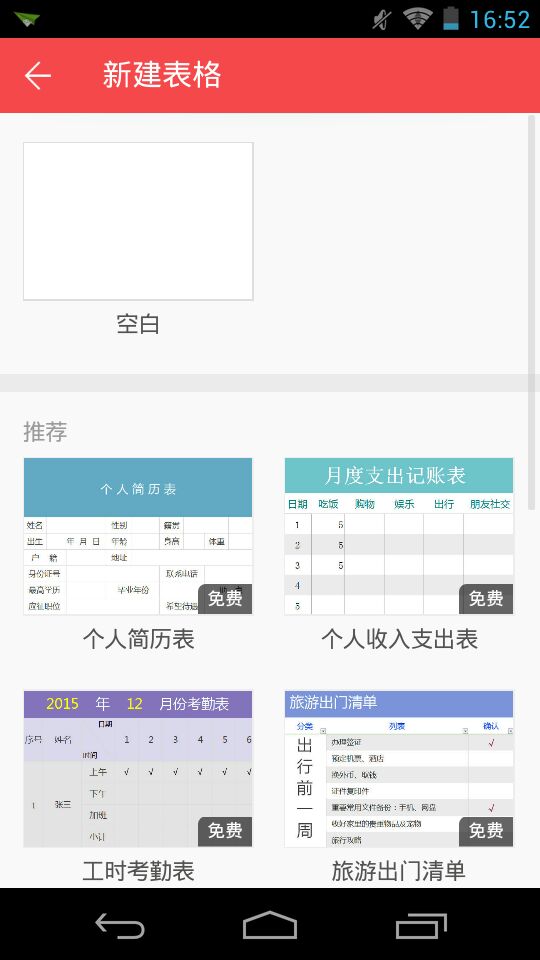
Task: Open the 工时考勤表 template thumbnail
Action: point(138,768)
